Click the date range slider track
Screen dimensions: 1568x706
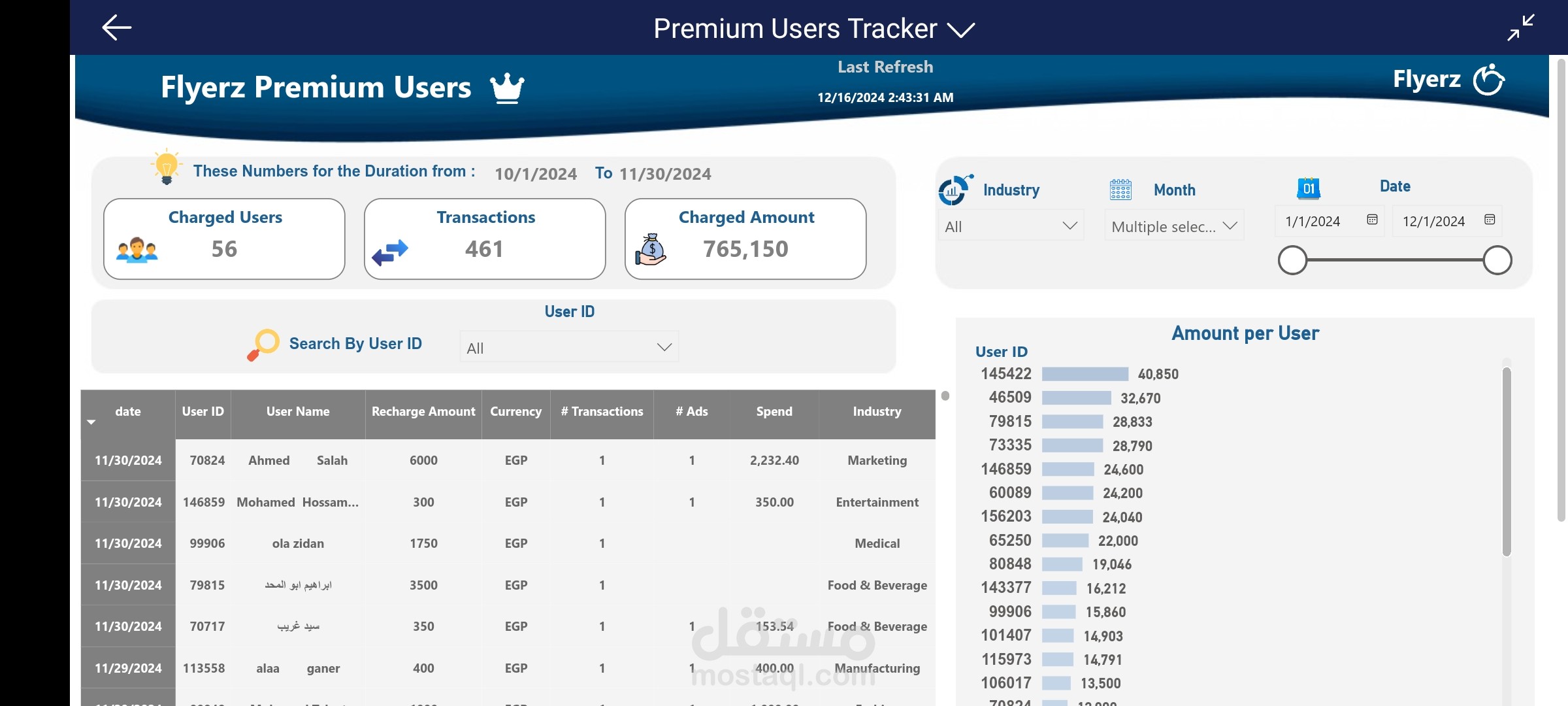[1395, 260]
